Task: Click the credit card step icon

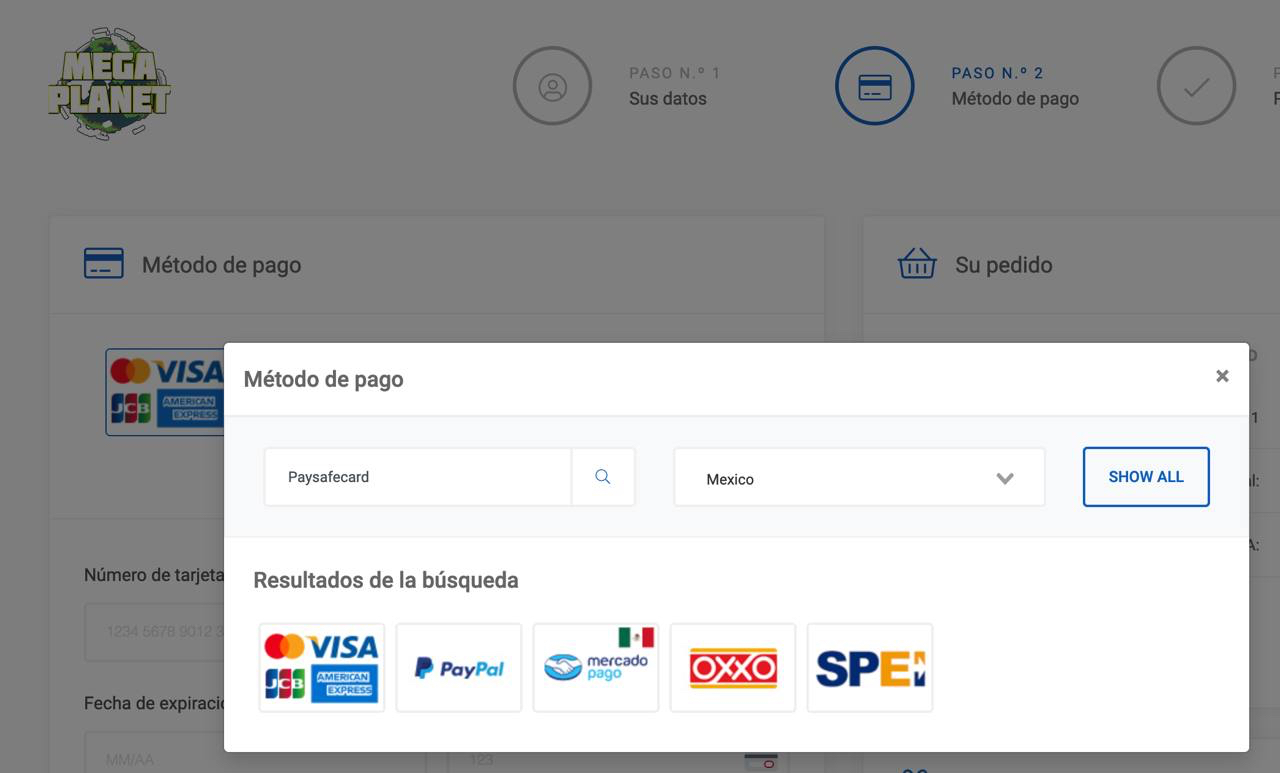Action: pos(874,86)
